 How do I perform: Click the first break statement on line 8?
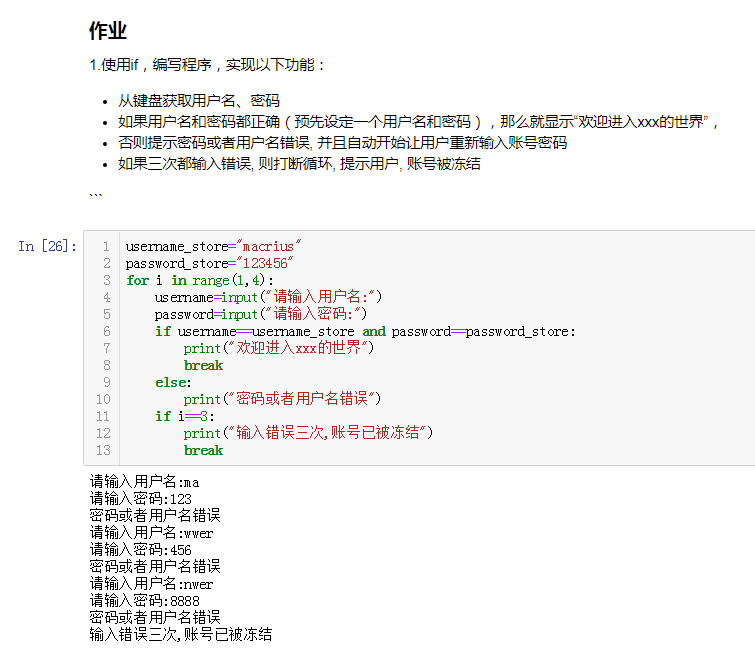pos(203,366)
